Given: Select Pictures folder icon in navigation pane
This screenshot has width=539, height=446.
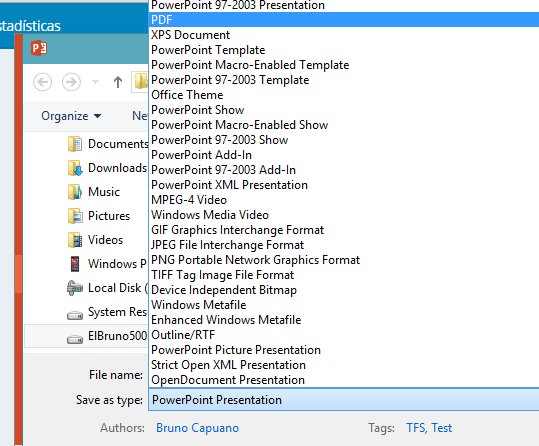Looking at the screenshot, I should [x=75, y=216].
